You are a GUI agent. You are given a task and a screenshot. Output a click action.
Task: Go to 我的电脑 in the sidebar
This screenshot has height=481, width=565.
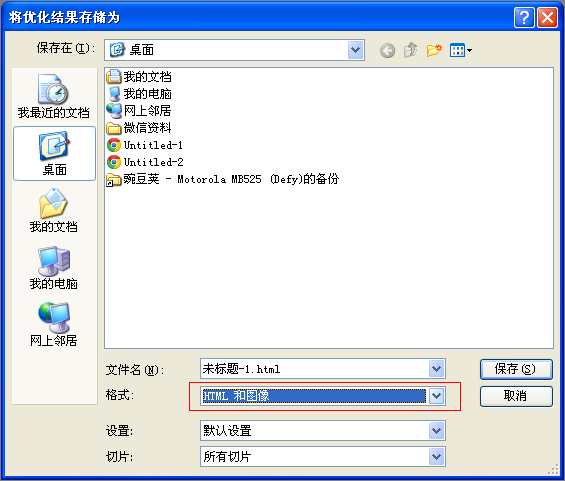[x=54, y=268]
